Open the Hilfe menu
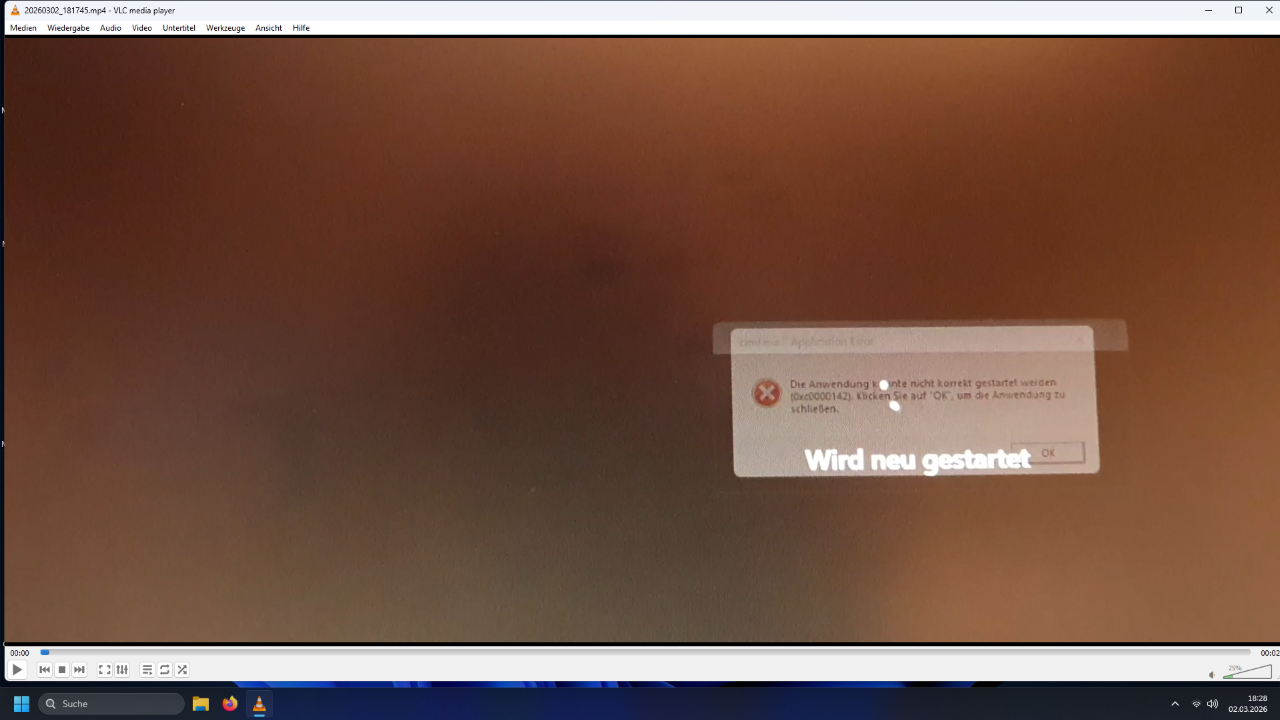Screen dimensions: 1280x720 (301, 28)
